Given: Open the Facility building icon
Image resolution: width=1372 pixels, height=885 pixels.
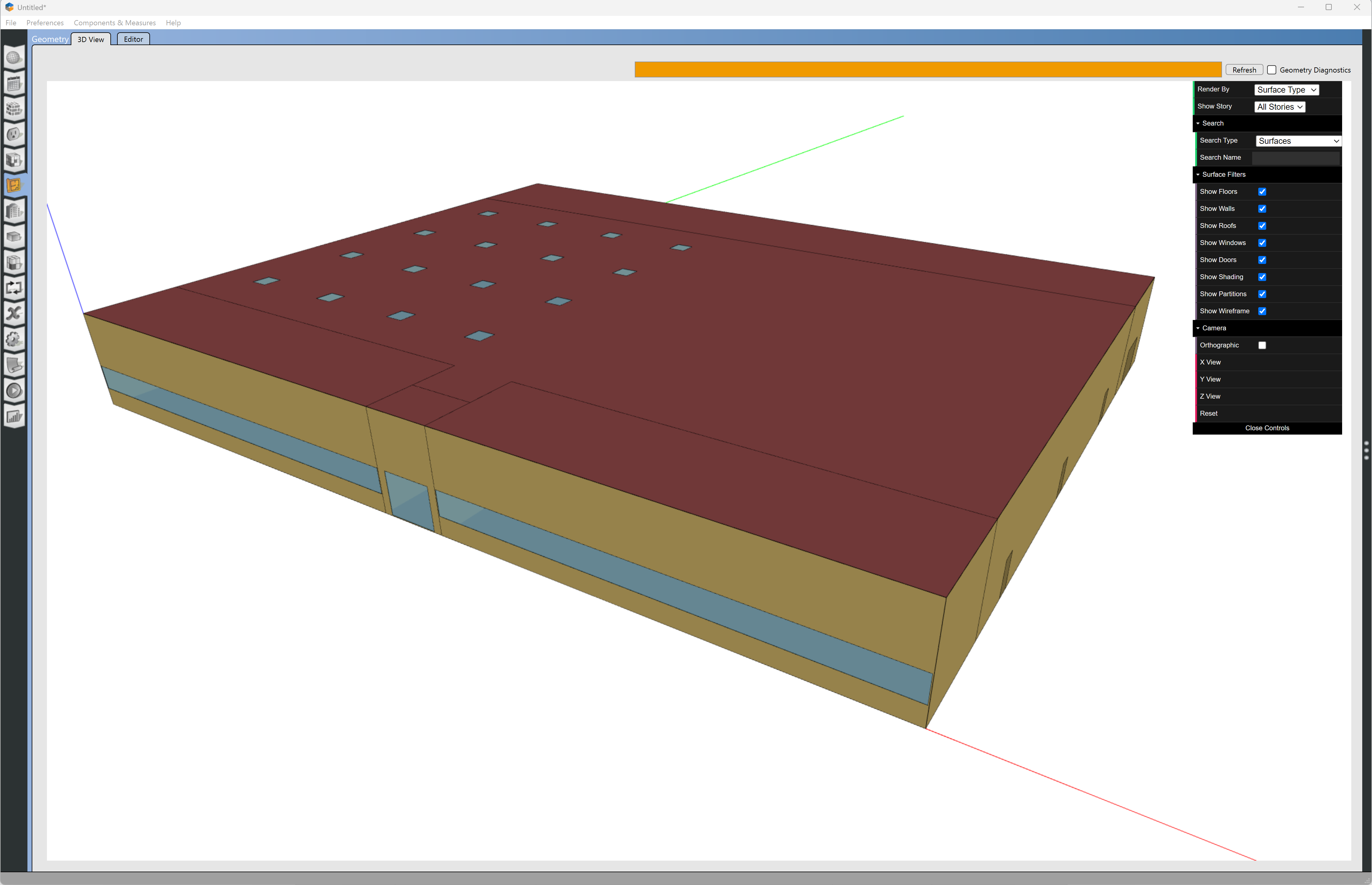Looking at the screenshot, I should (x=14, y=211).
